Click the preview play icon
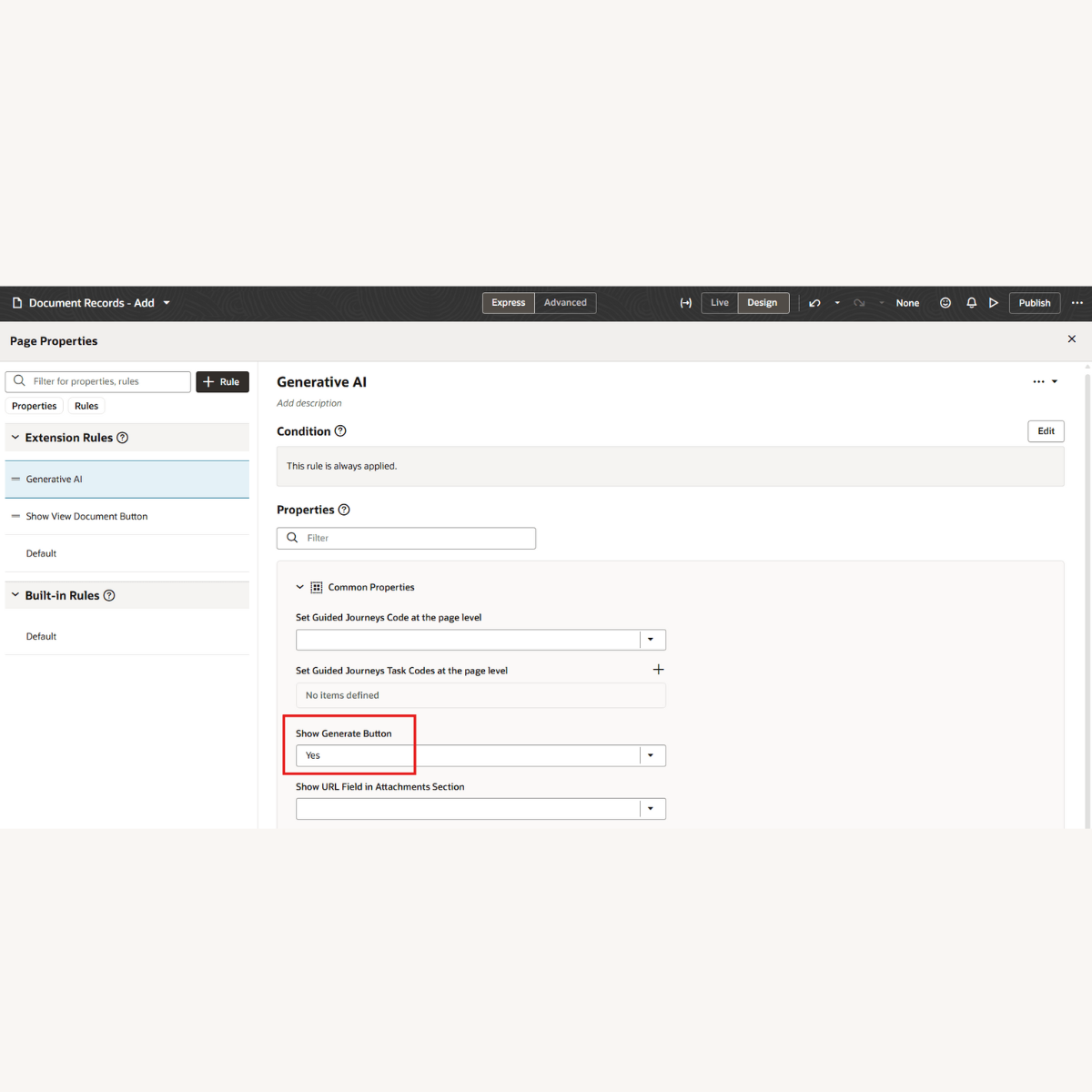Viewport: 1092px width, 1092px height. pyautogui.click(x=994, y=303)
